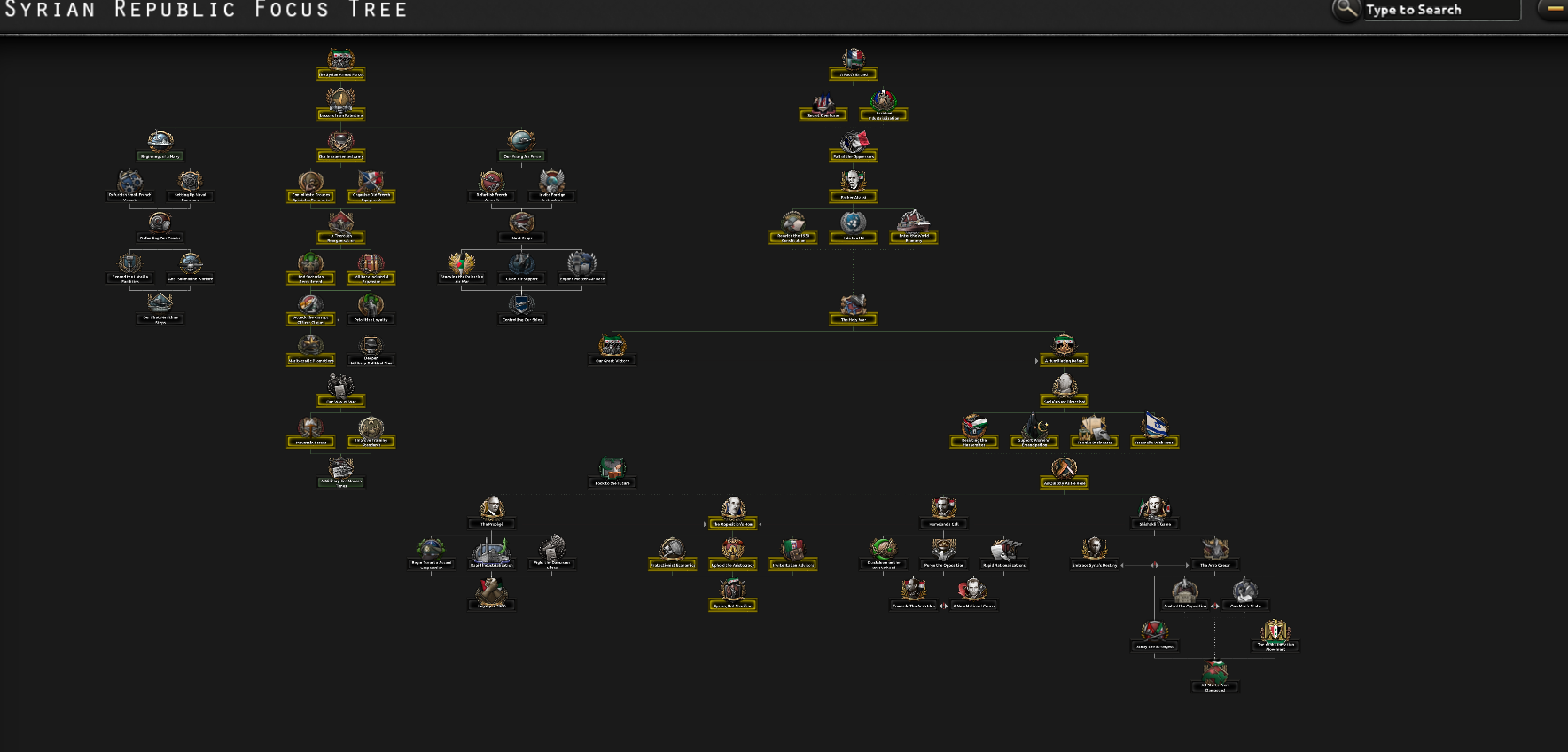Select Expand the Latakia Facilities focus

[x=129, y=269]
